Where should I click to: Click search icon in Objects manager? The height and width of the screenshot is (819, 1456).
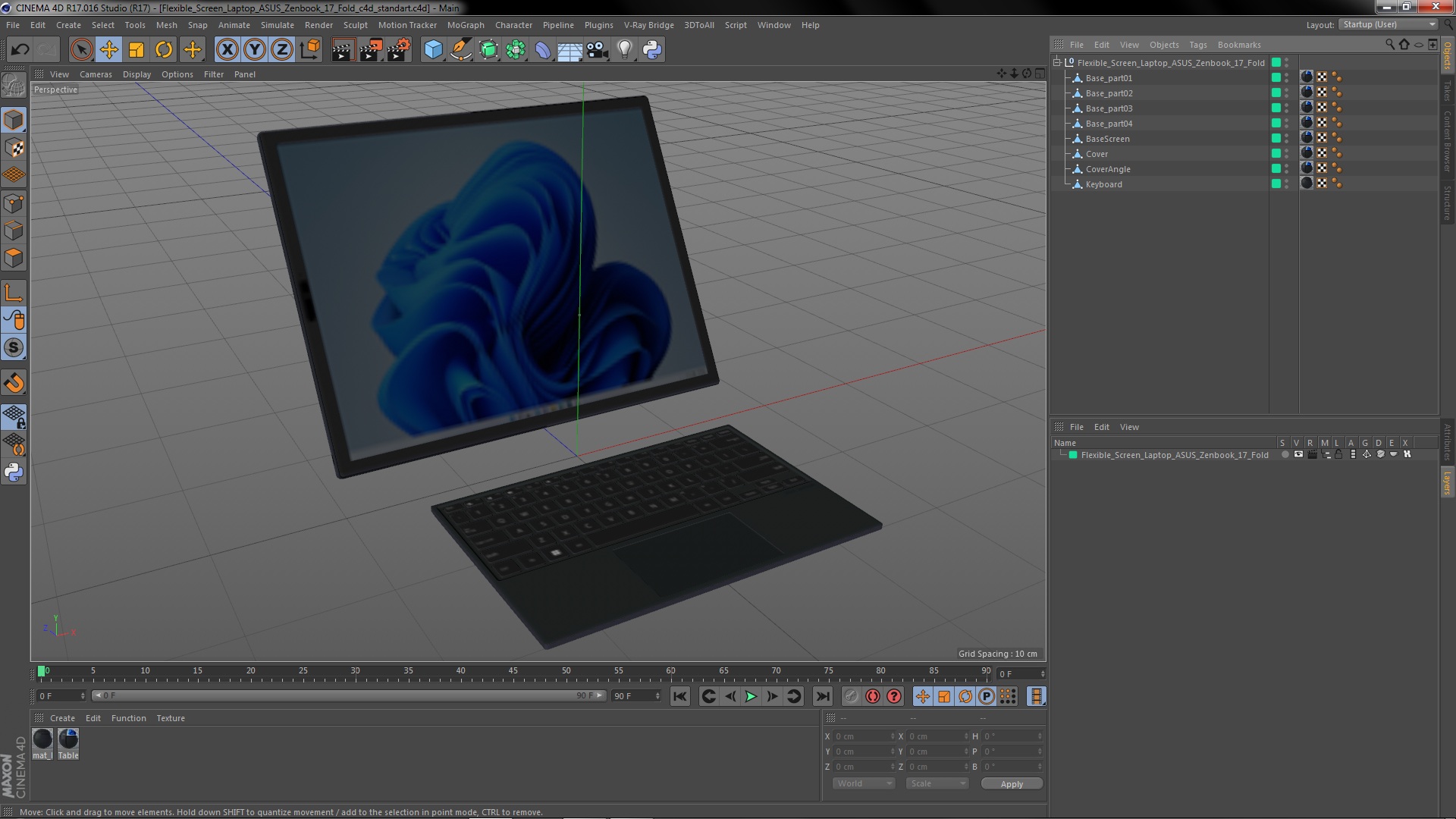pyautogui.click(x=1389, y=45)
